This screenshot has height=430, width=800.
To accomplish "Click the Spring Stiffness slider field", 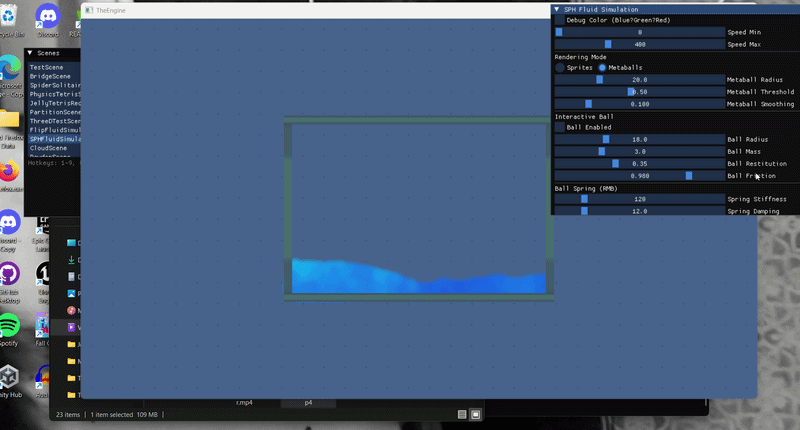I will pyautogui.click(x=639, y=199).
